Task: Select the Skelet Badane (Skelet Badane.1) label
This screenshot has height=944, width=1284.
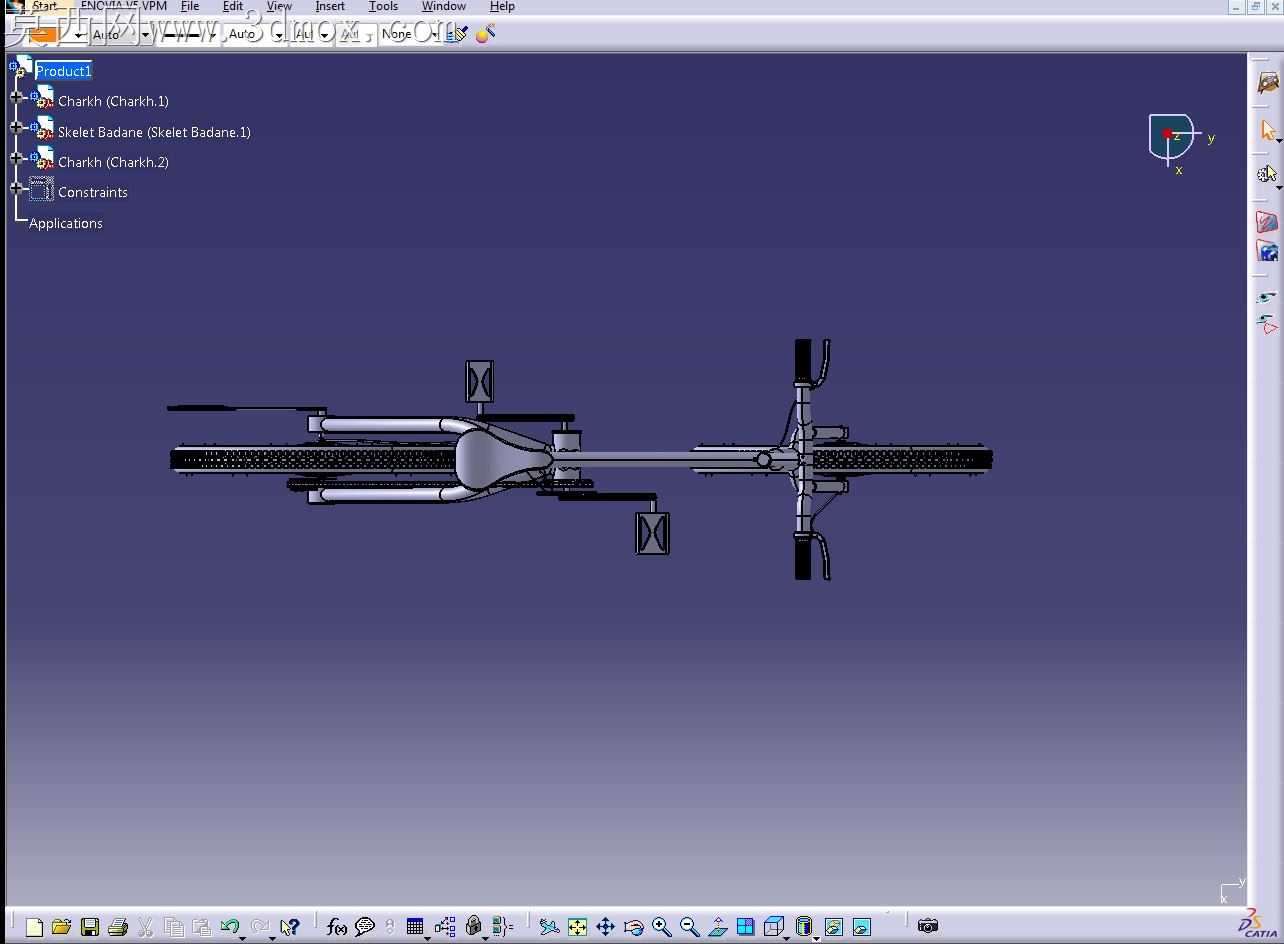Action: [154, 132]
